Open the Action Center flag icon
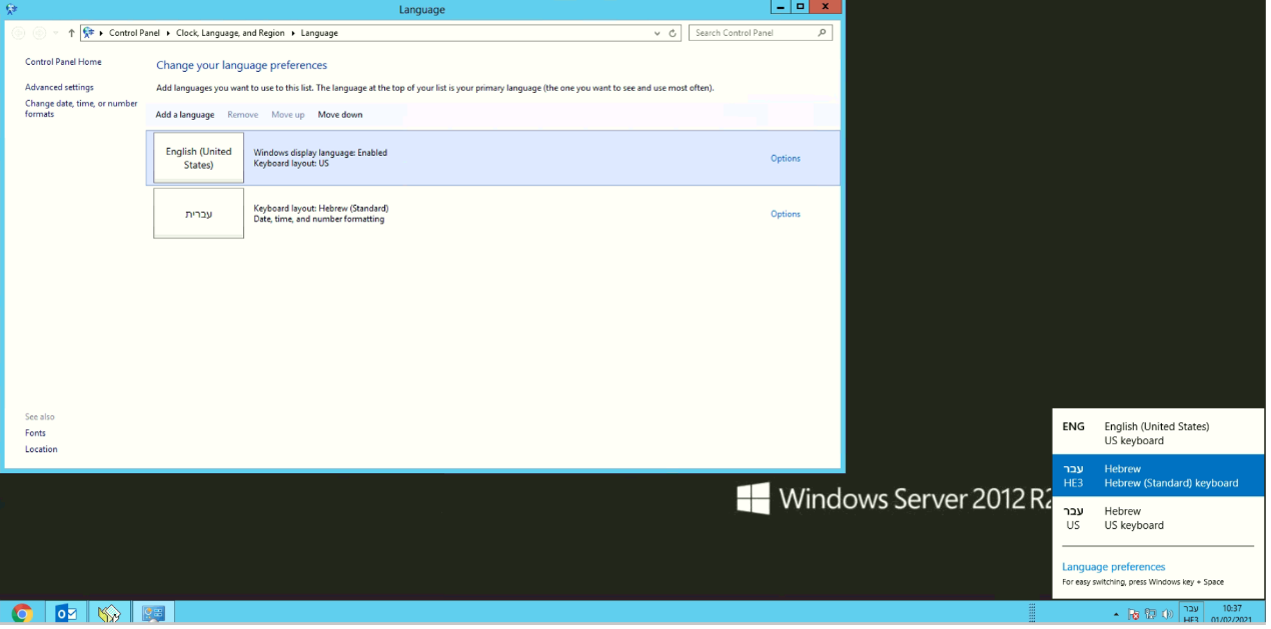Image resolution: width=1271 pixels, height=629 pixels. (x=1134, y=614)
